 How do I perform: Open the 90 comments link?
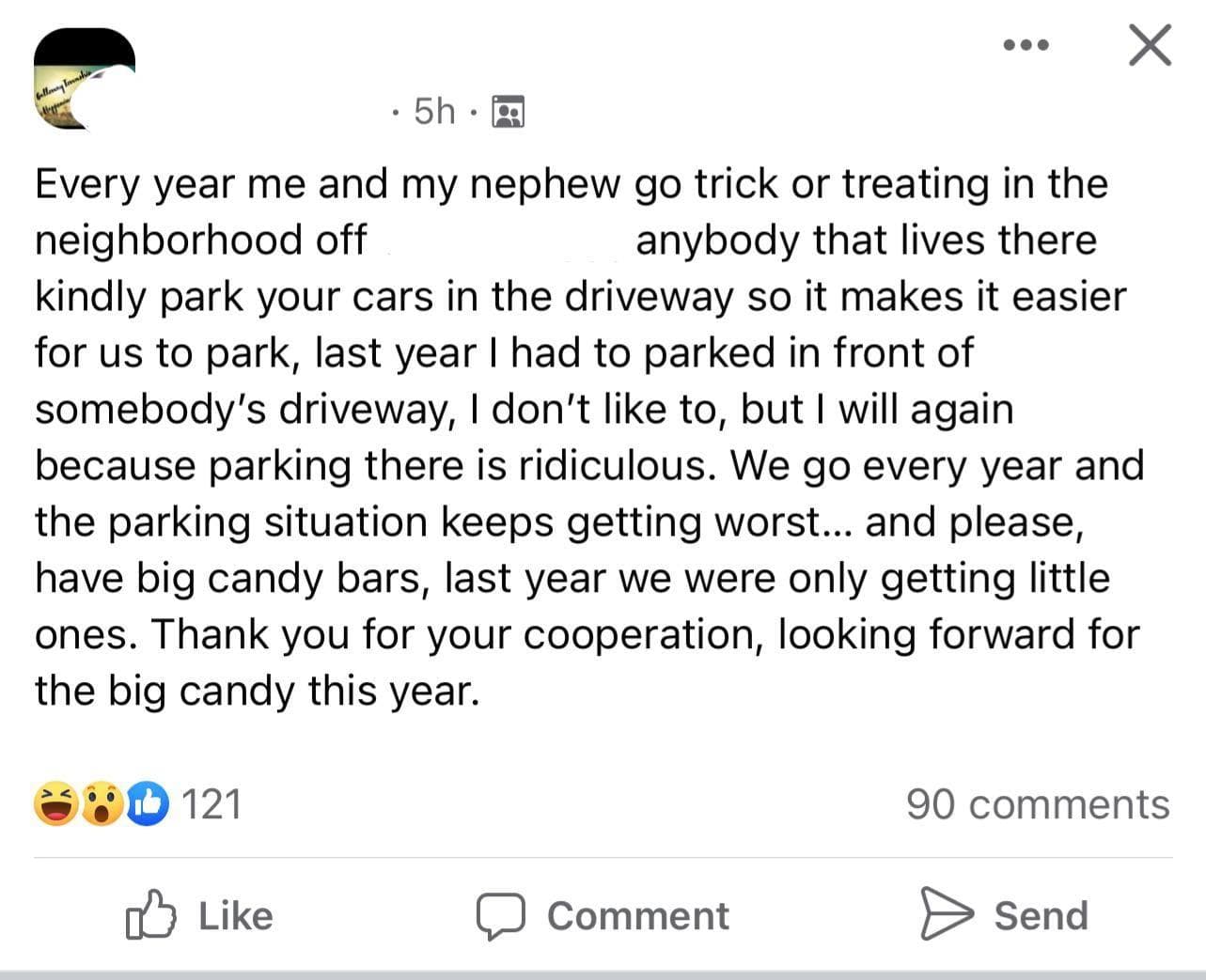pos(1038,804)
